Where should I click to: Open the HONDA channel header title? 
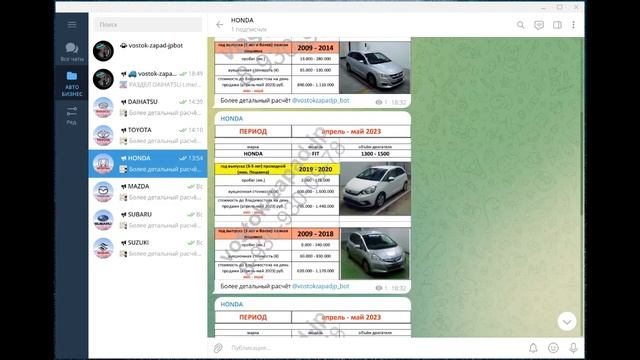pos(242,20)
